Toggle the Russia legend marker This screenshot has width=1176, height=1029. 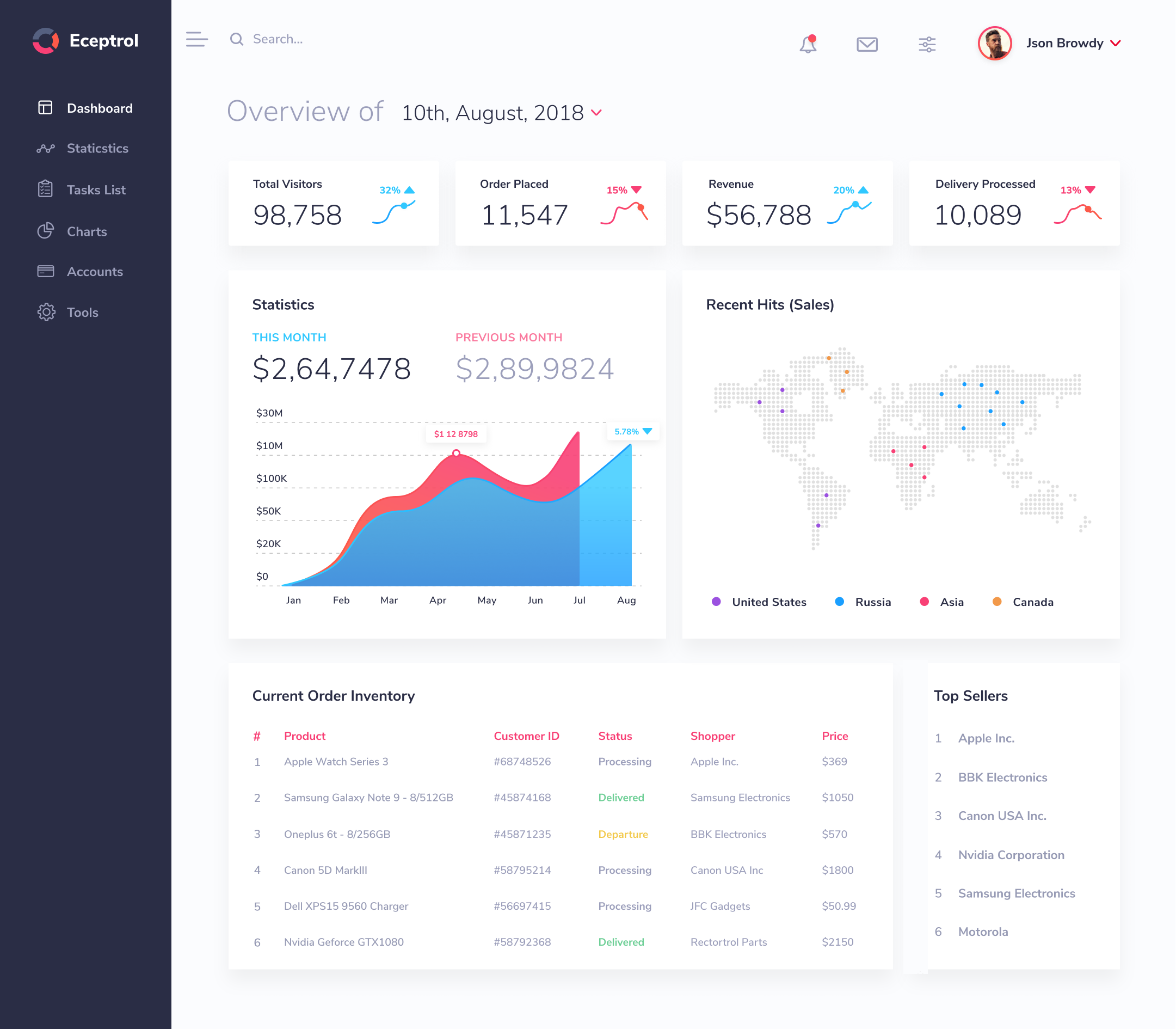pyautogui.click(x=840, y=602)
